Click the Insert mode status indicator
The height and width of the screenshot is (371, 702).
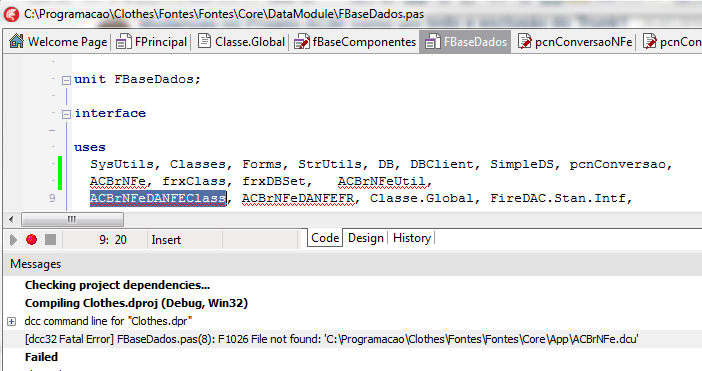coord(166,240)
